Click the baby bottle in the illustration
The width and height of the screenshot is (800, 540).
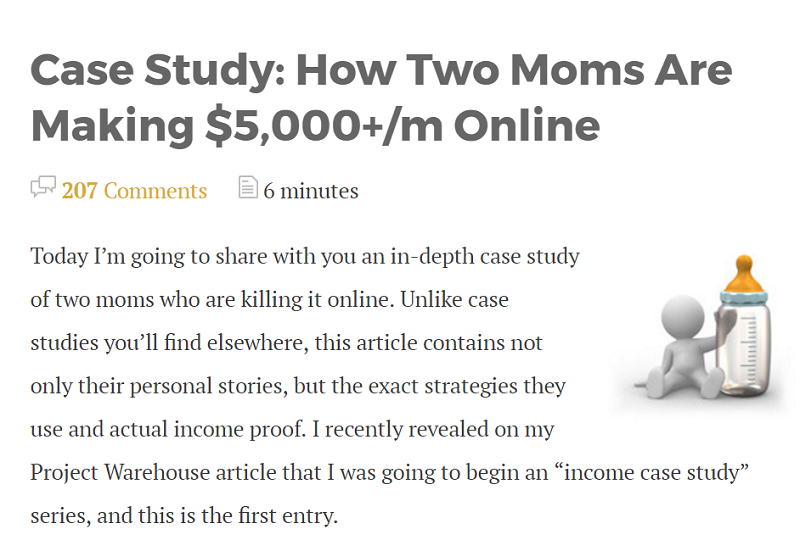[x=743, y=327]
